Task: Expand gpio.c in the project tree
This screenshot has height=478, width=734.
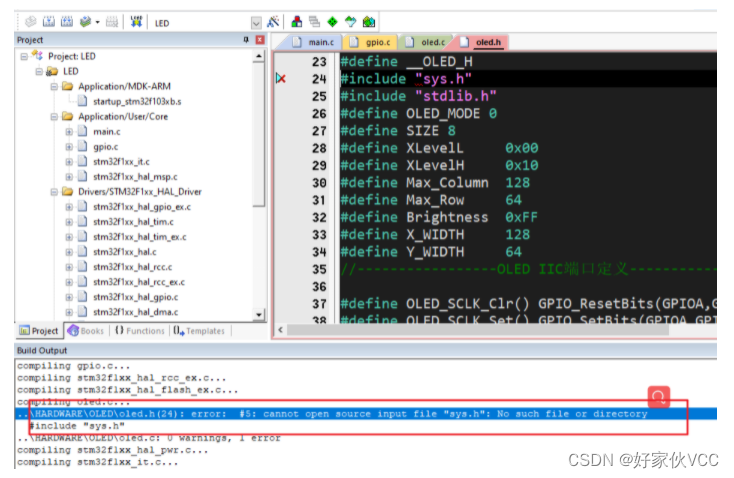Action: 69,147
